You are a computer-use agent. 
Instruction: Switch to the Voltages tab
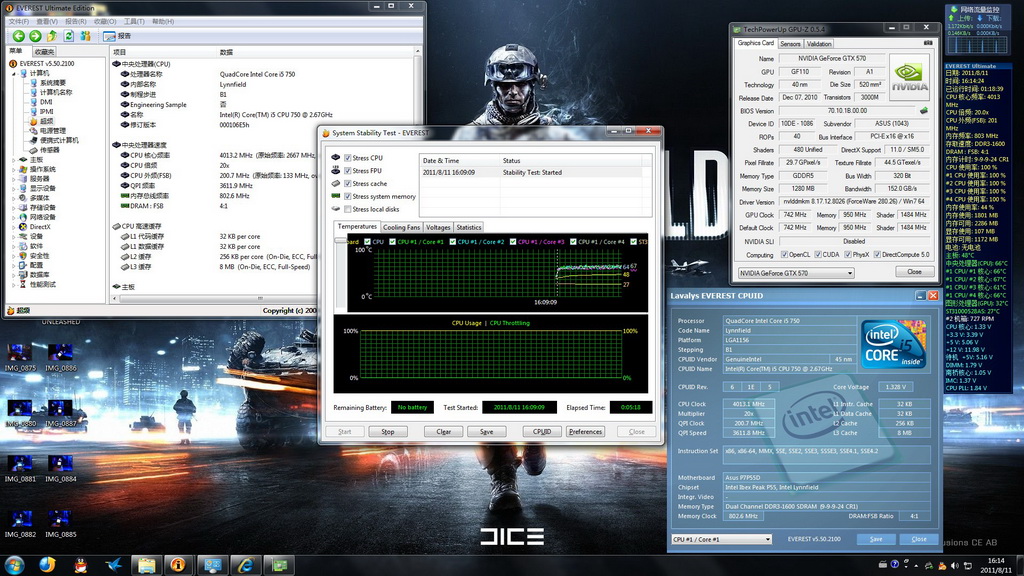pyautogui.click(x=438, y=227)
